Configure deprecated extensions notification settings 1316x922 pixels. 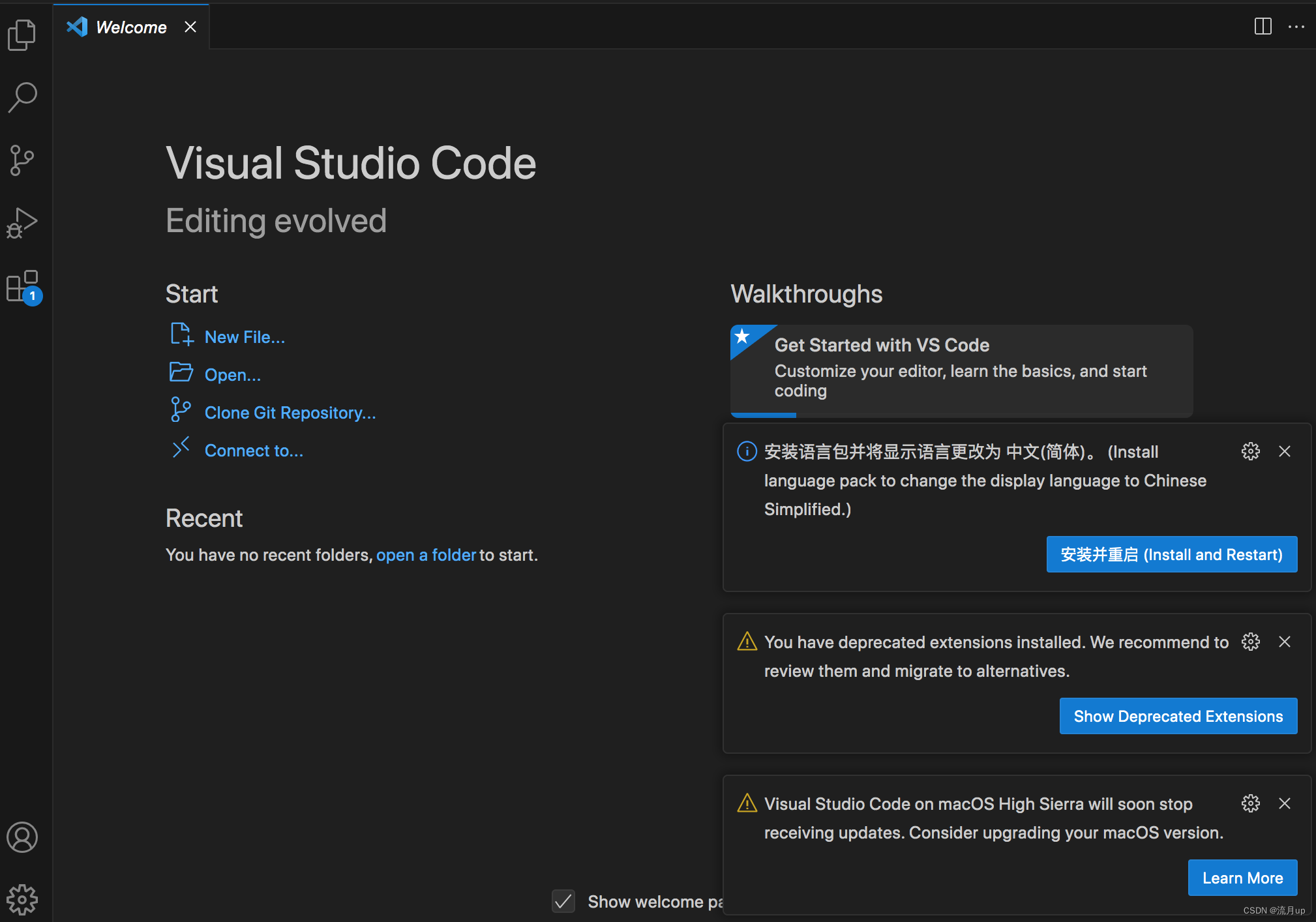tap(1251, 641)
